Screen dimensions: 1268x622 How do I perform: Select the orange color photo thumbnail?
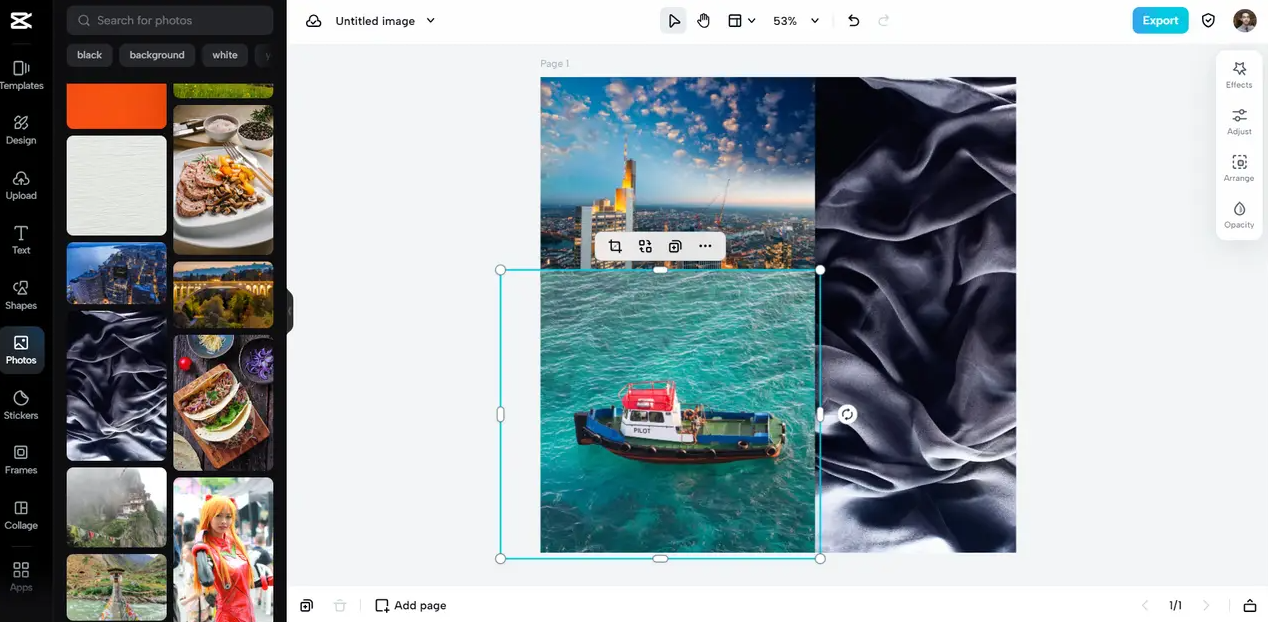[117, 105]
